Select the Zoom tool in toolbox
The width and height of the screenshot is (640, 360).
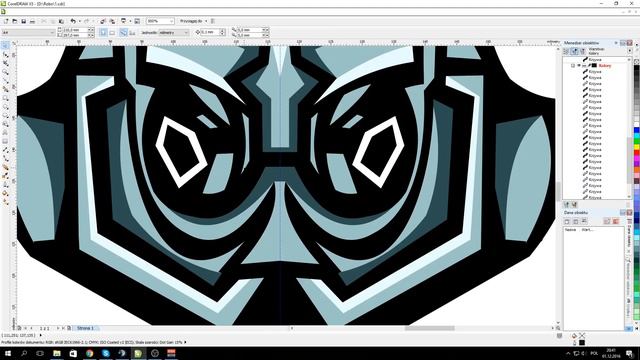5,72
